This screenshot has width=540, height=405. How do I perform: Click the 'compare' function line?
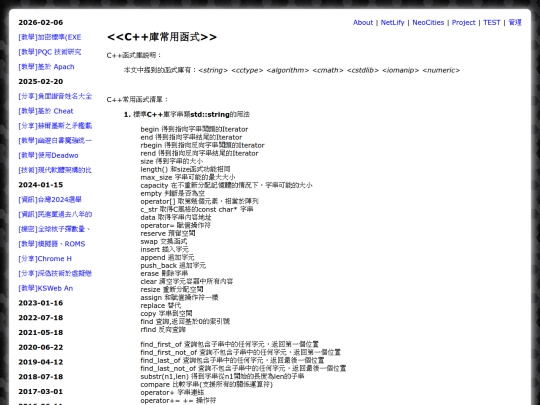(207, 384)
